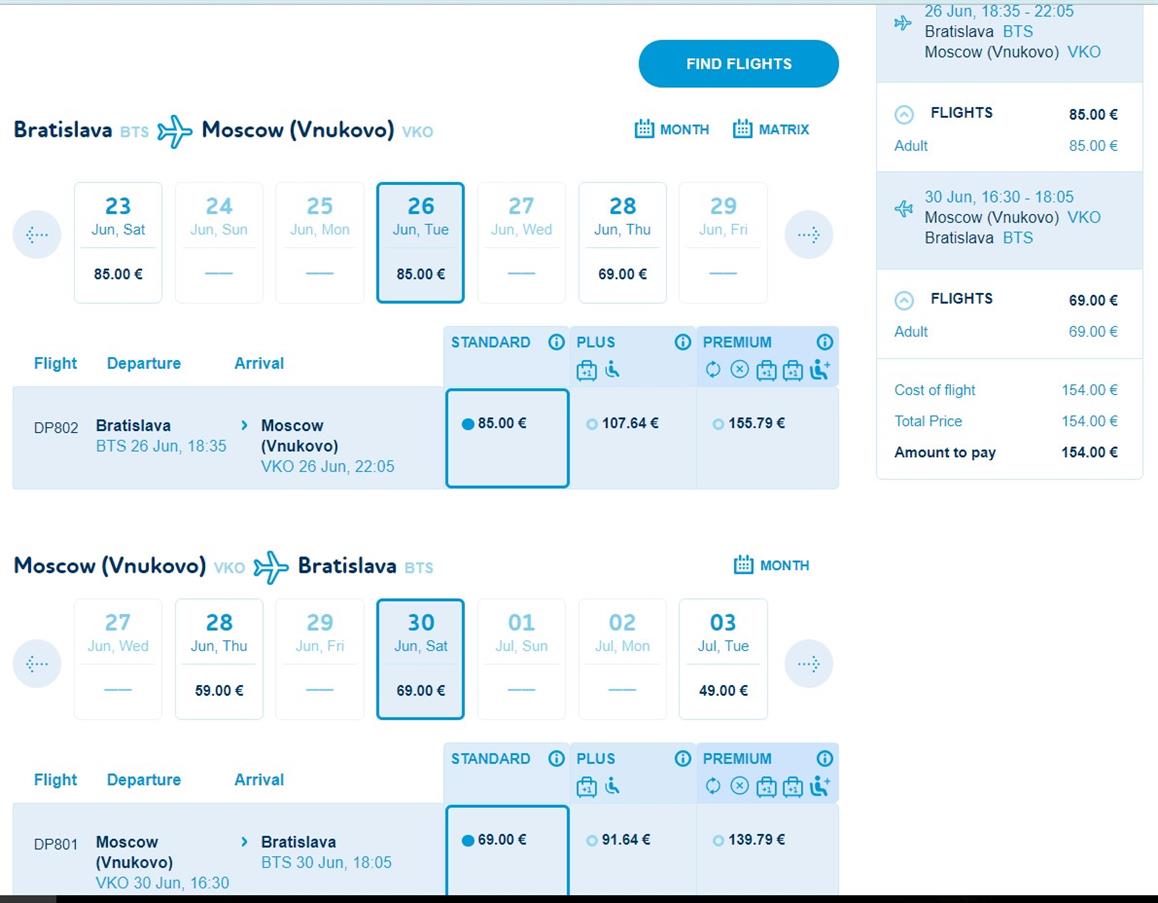
Task: Click the PLUS baggage icon on return flight
Action: [x=586, y=786]
